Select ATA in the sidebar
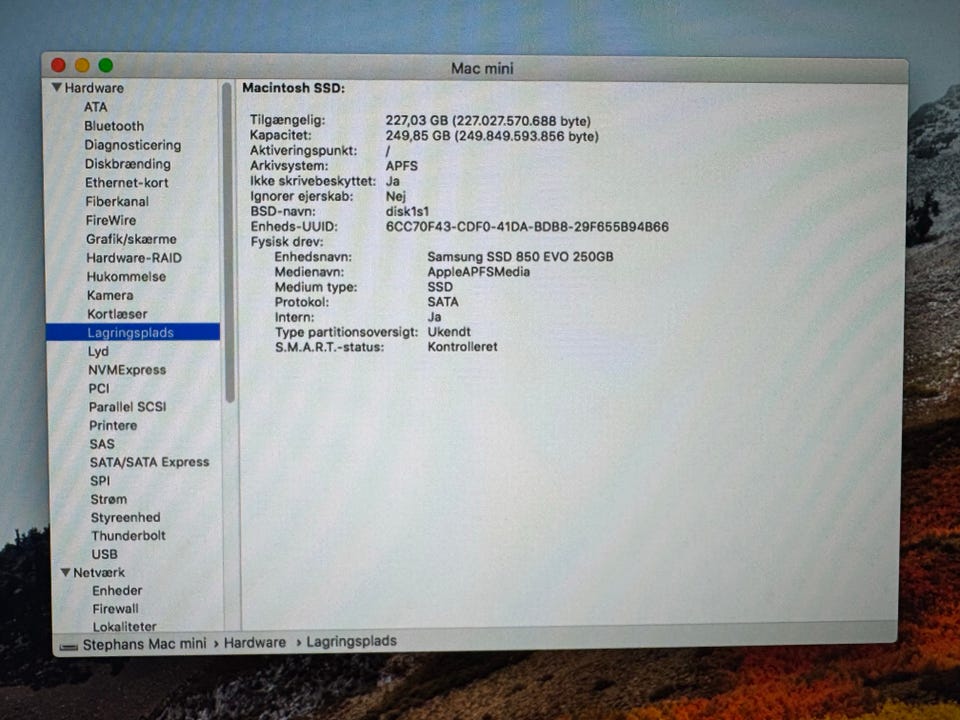The width and height of the screenshot is (960, 720). [x=96, y=107]
